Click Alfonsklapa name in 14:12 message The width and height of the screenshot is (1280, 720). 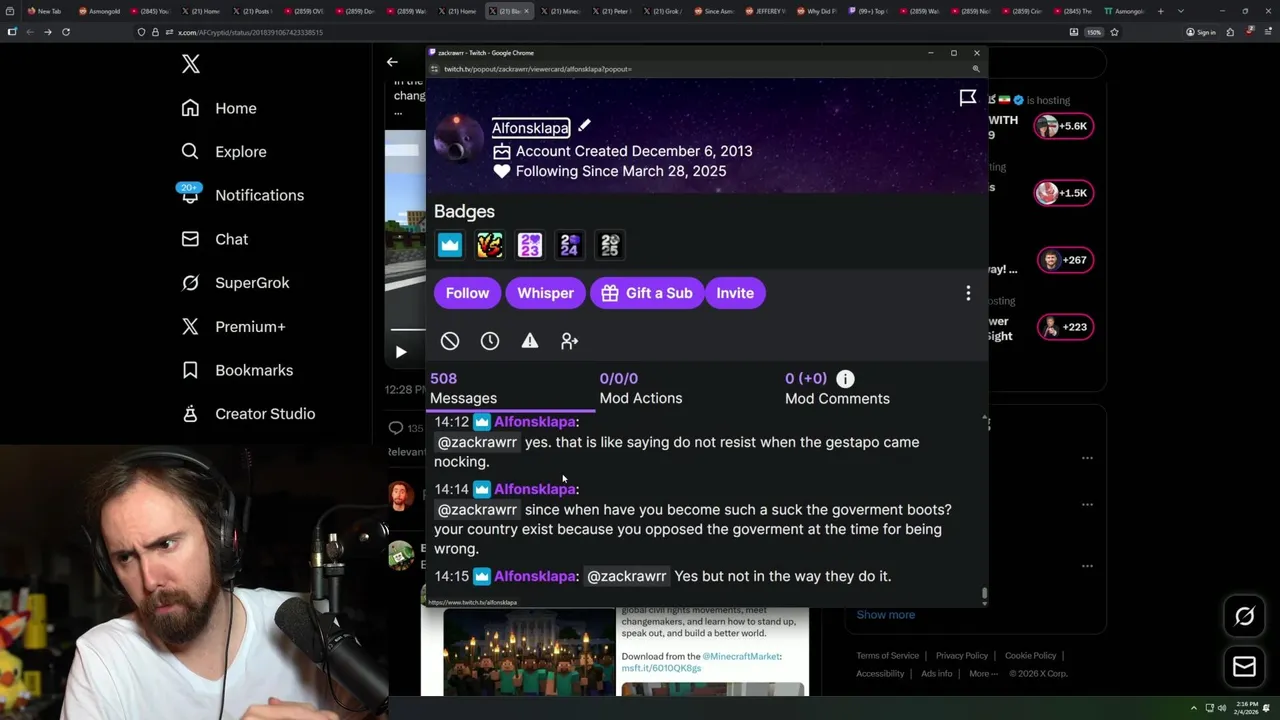(x=534, y=422)
